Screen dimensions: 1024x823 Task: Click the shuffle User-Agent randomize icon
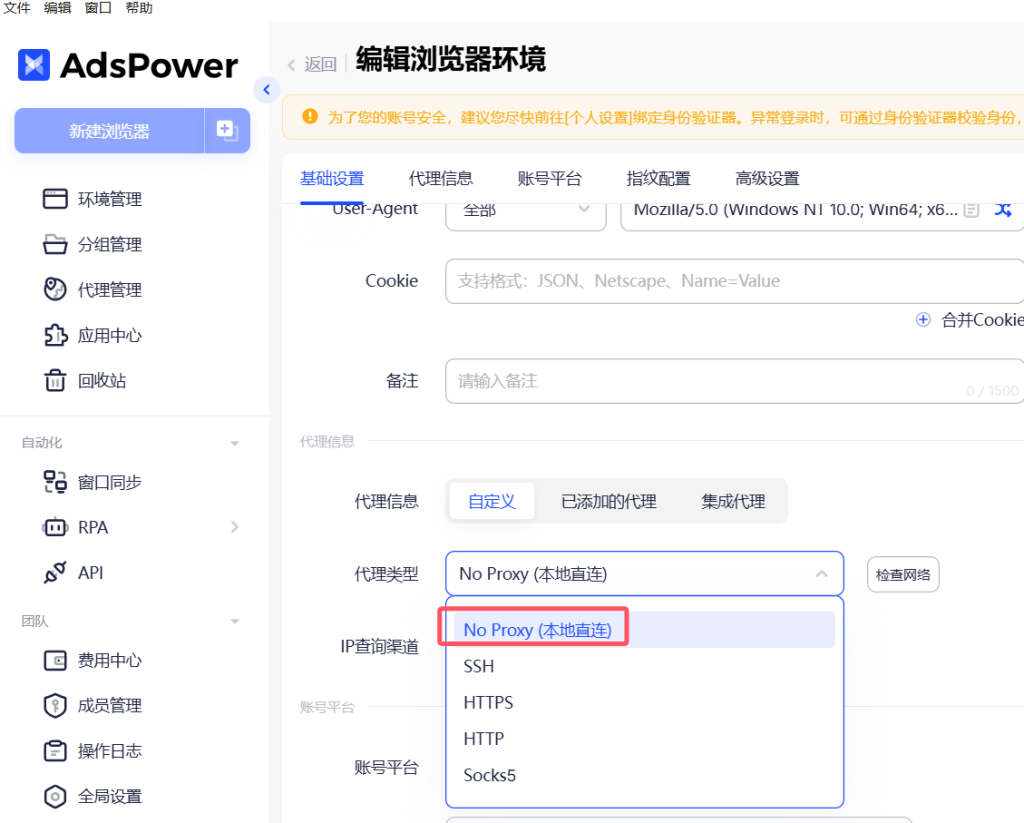click(x=1002, y=210)
